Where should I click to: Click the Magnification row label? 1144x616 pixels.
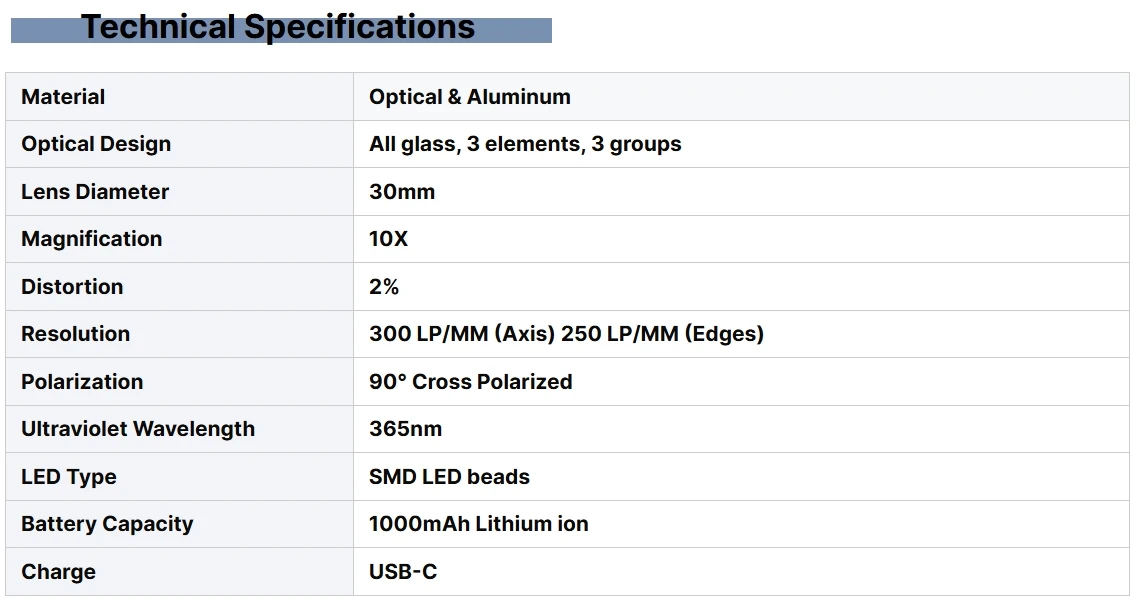click(x=91, y=239)
